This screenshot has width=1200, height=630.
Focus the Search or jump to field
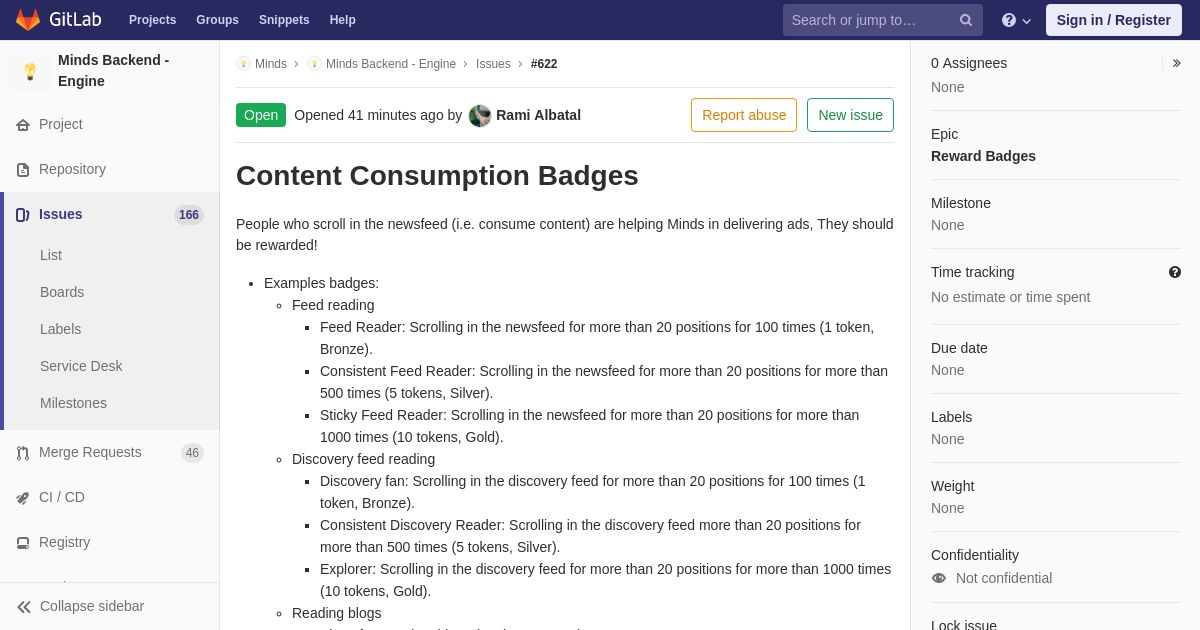tap(870, 20)
